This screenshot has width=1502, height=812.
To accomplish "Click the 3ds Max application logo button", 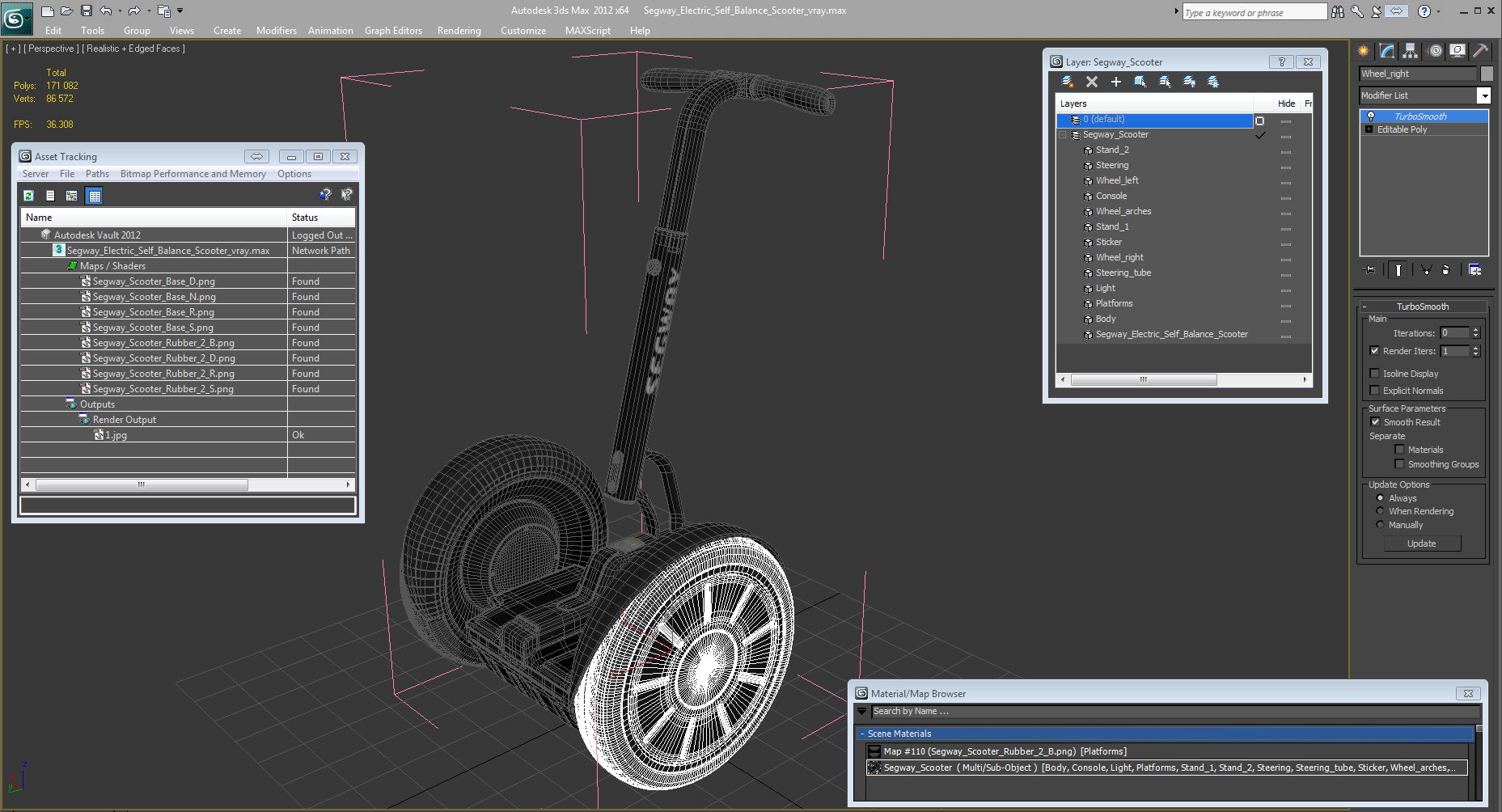I will [15, 17].
